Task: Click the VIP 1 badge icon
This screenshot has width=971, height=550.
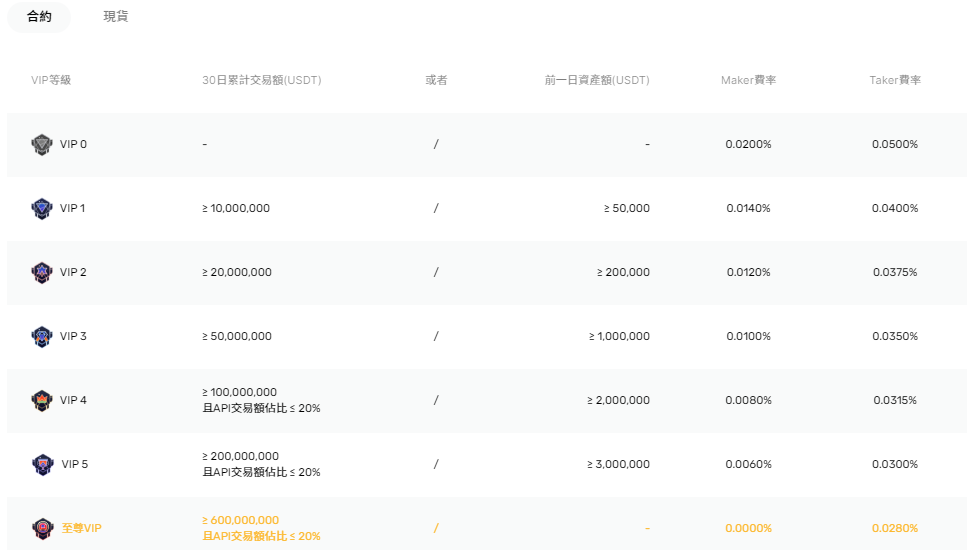Action: 41,209
